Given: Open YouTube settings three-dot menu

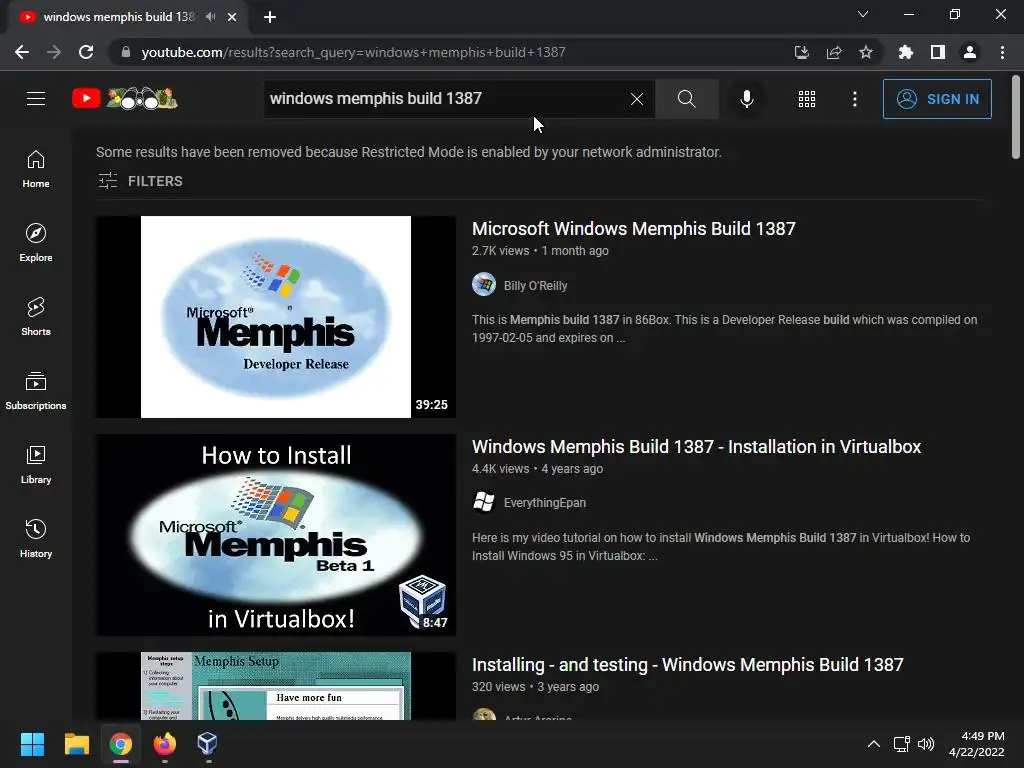Looking at the screenshot, I should [855, 99].
